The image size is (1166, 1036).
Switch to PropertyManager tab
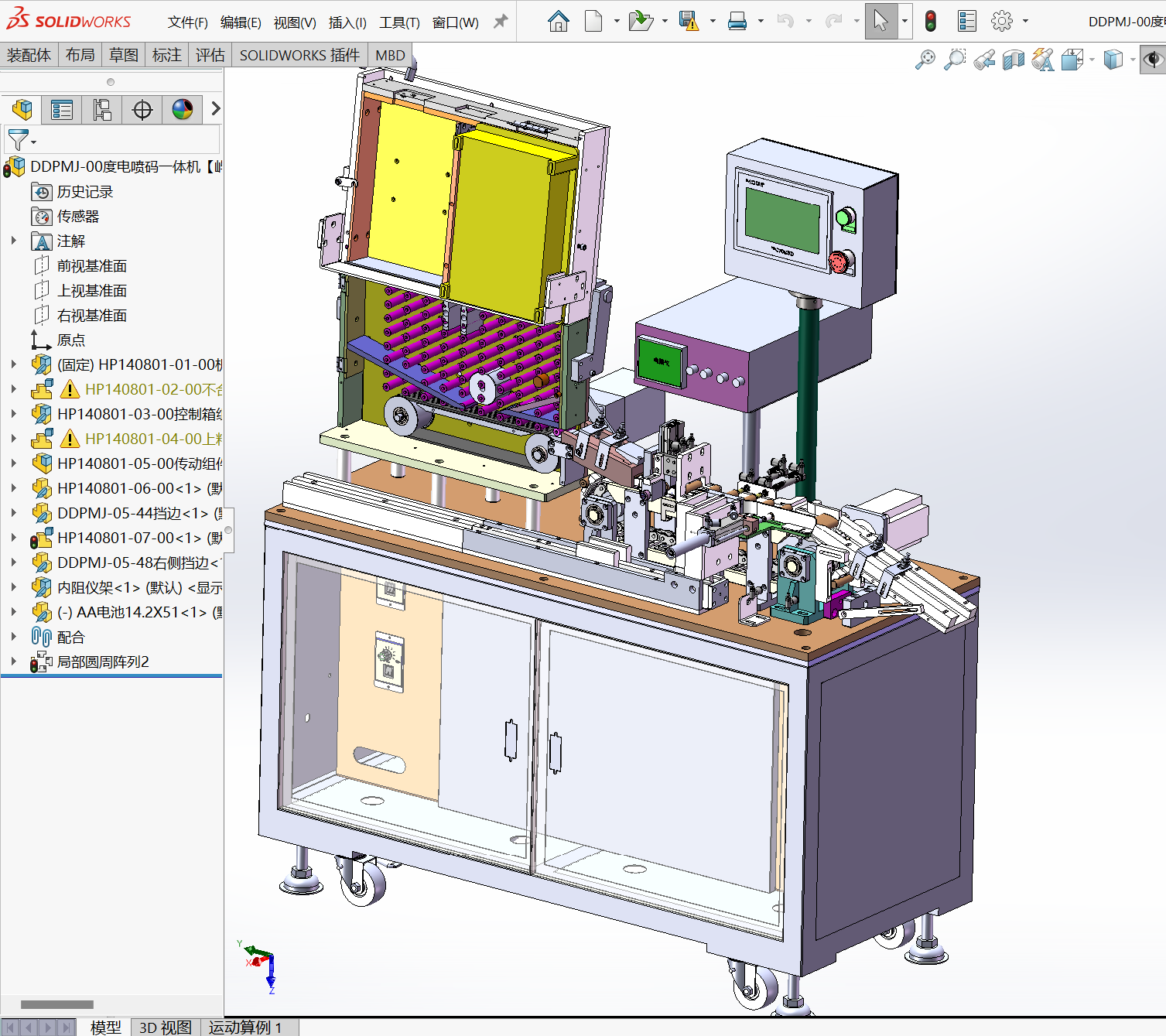tap(61, 110)
